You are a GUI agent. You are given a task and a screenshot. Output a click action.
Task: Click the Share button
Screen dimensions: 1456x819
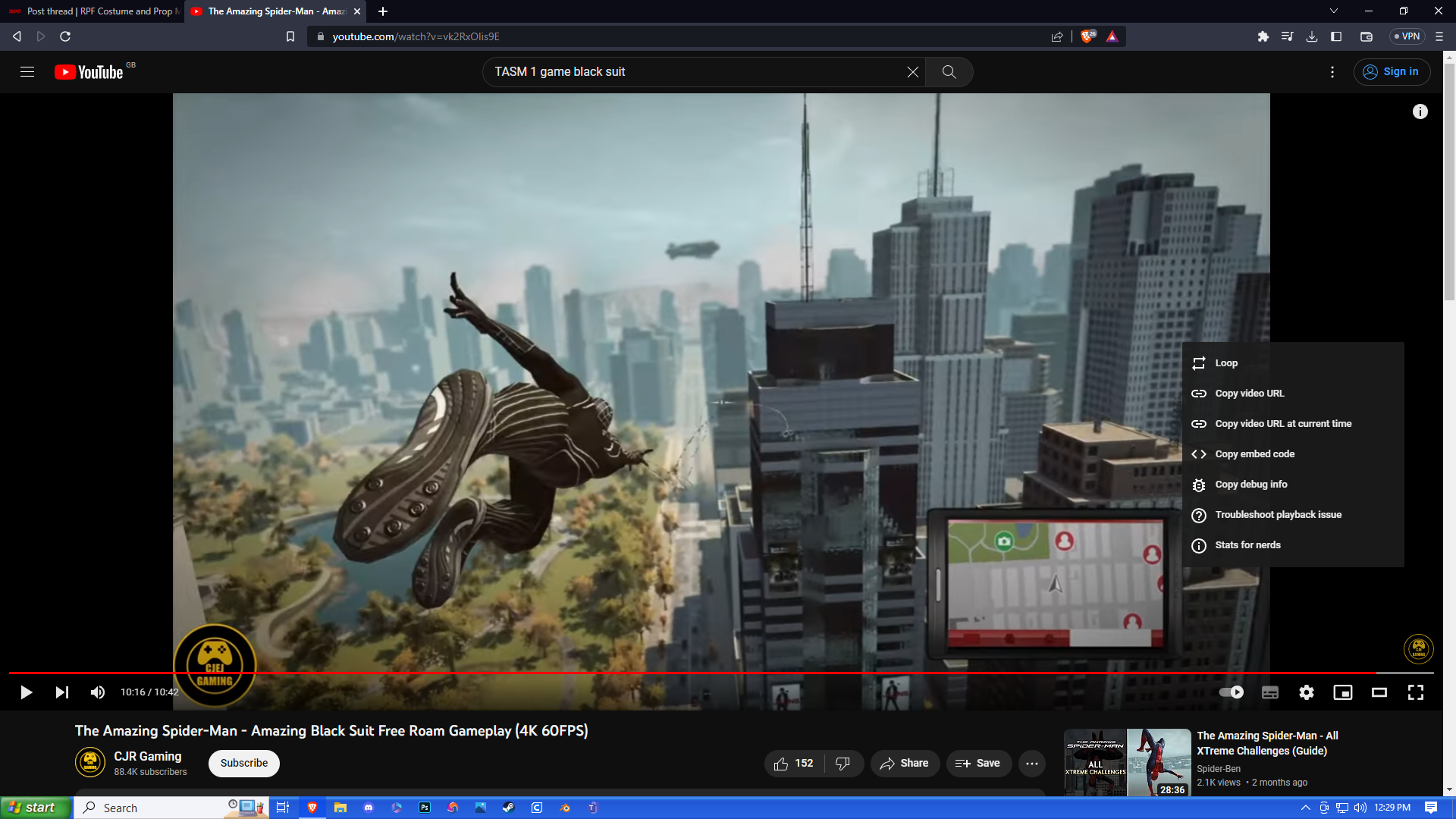pyautogui.click(x=905, y=764)
